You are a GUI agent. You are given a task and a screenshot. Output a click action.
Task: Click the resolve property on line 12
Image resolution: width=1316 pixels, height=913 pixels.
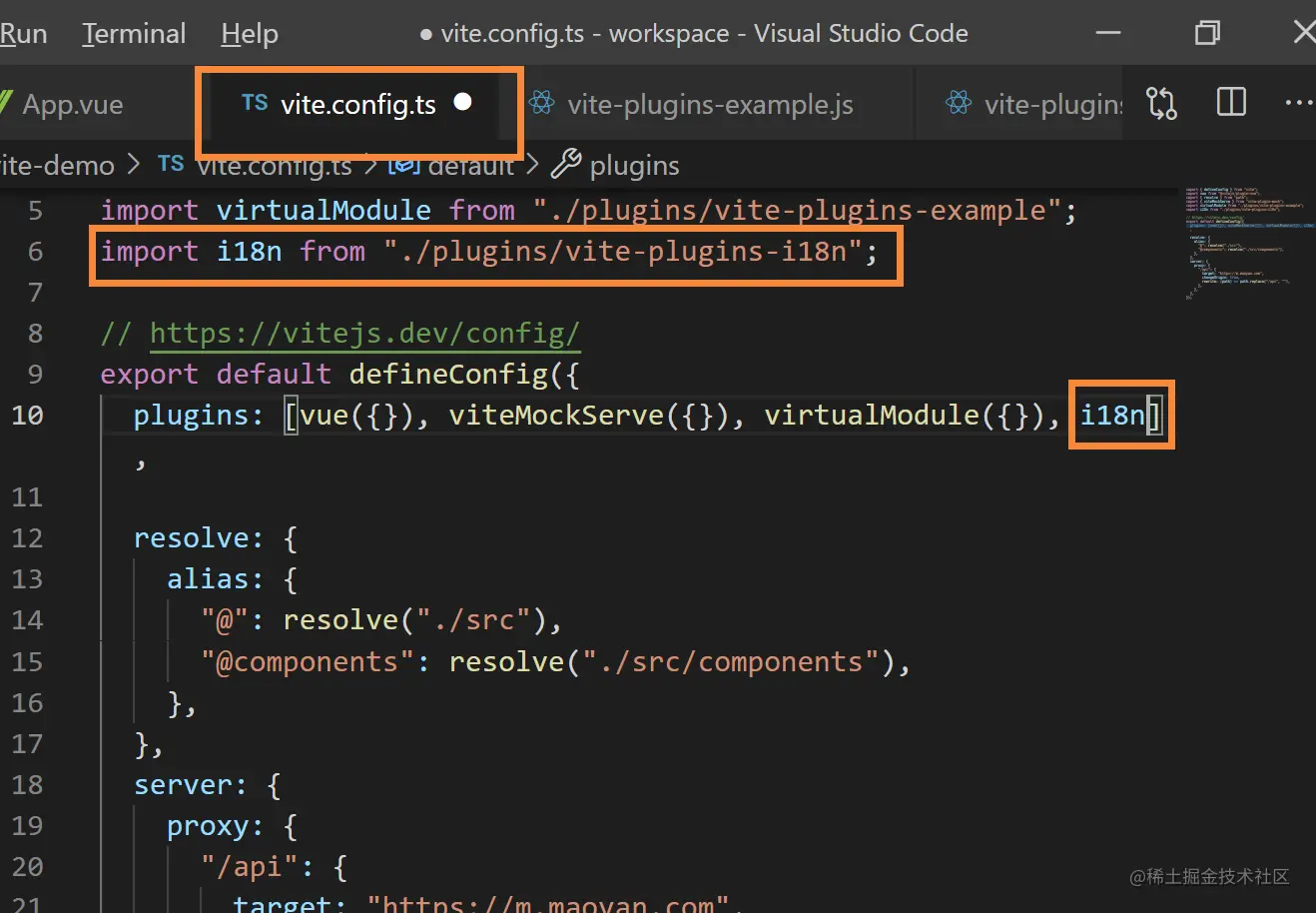click(x=191, y=538)
